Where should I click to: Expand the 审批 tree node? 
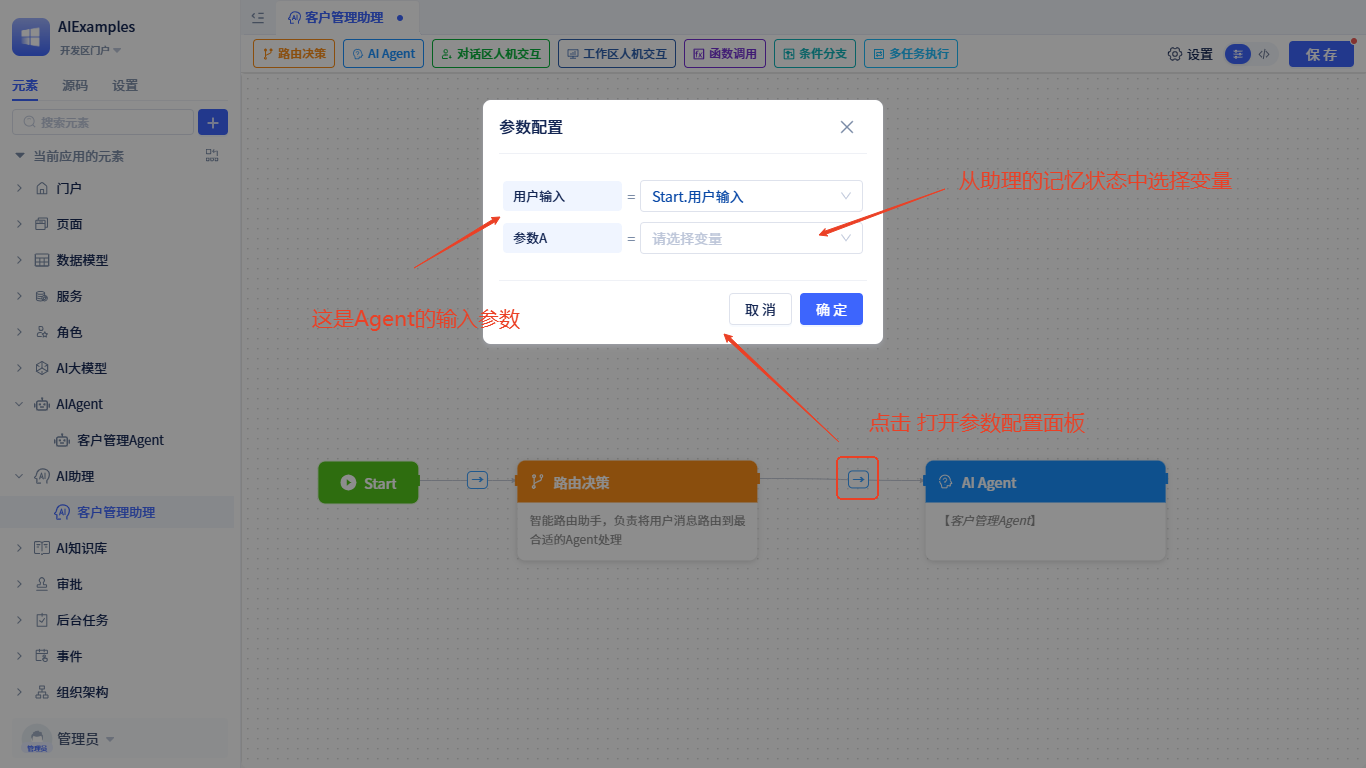(19, 584)
